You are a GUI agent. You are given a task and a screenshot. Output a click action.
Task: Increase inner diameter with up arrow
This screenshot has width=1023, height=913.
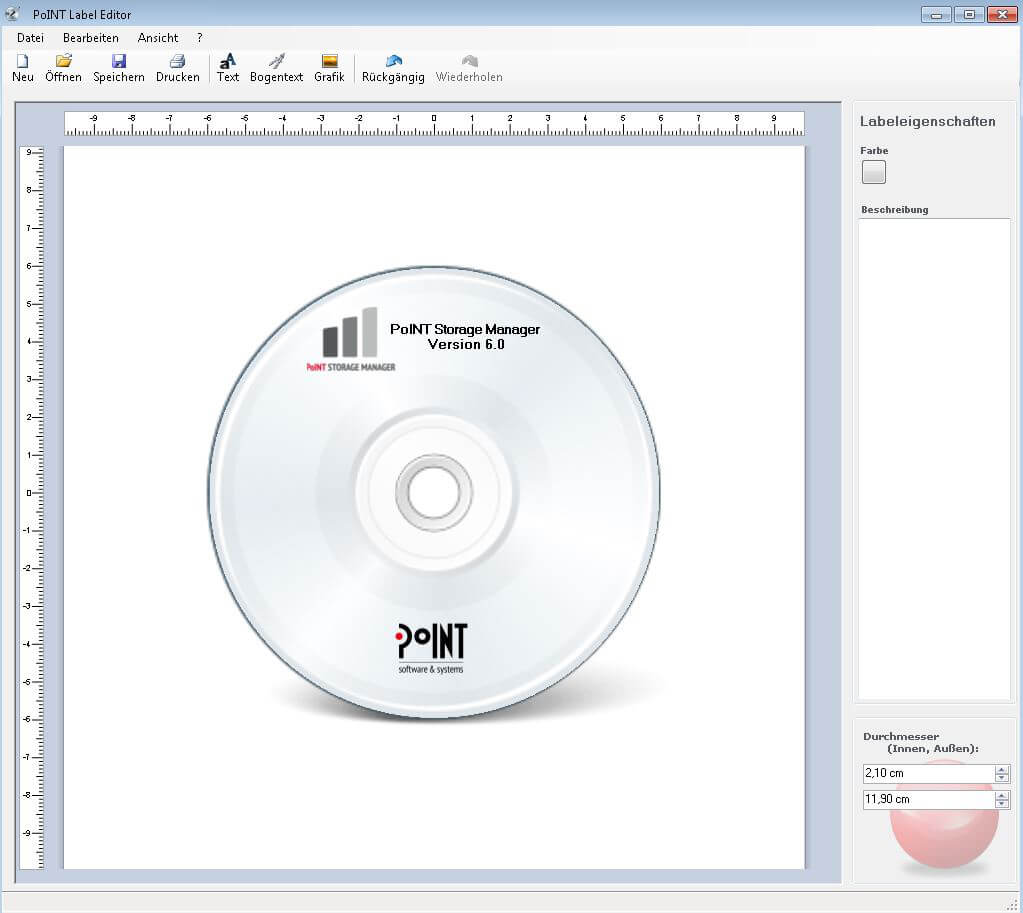pos(1002,769)
